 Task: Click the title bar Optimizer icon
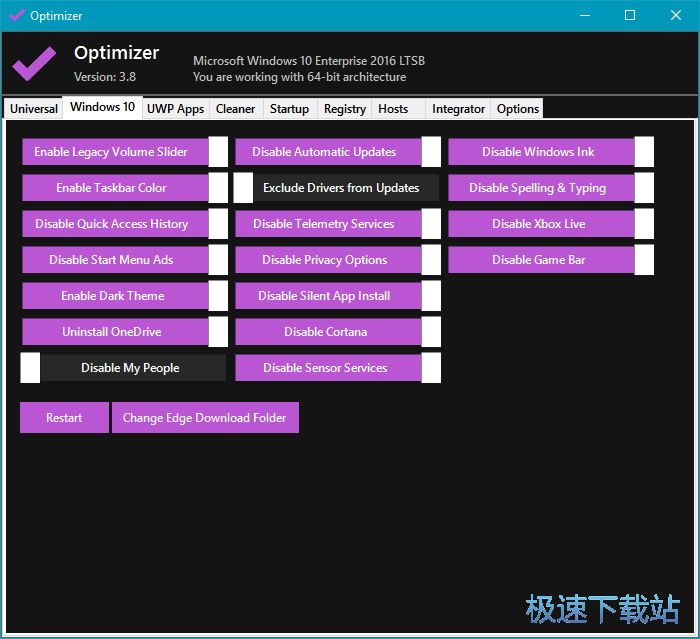(16, 15)
